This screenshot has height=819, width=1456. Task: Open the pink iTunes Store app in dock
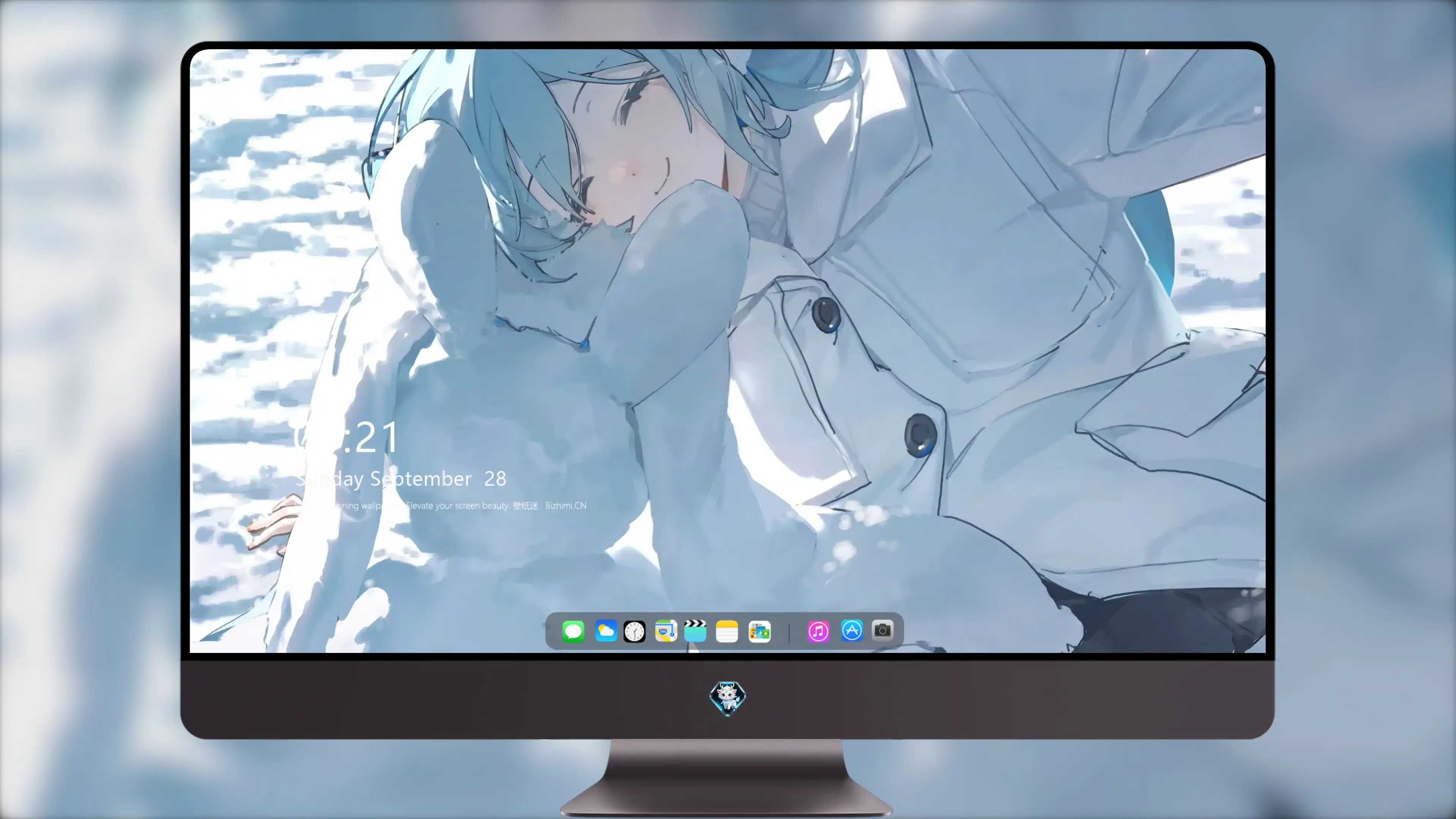click(819, 631)
